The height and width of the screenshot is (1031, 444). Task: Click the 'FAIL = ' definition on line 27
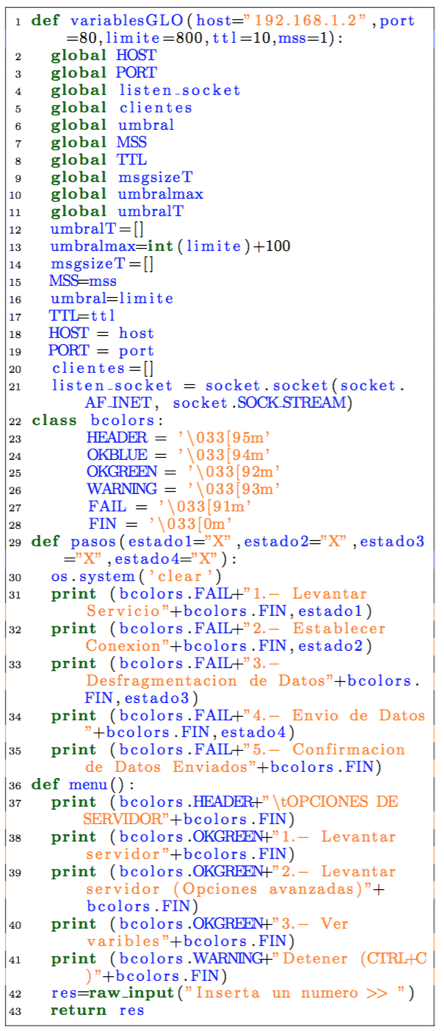170,506
